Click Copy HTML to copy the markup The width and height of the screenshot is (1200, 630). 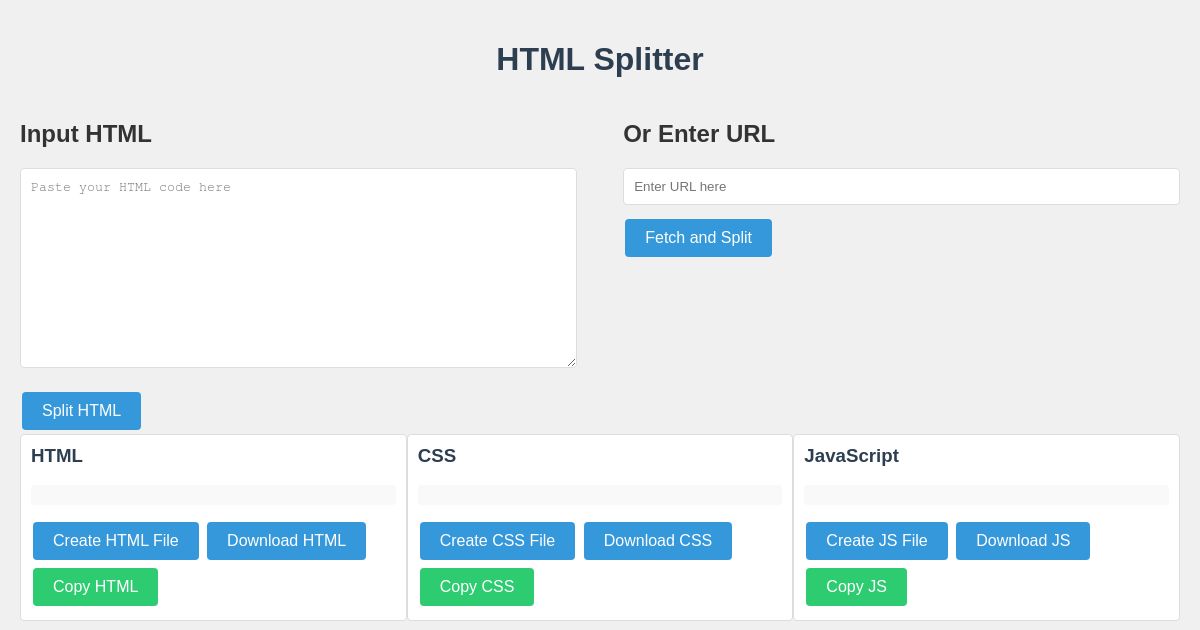tap(95, 587)
